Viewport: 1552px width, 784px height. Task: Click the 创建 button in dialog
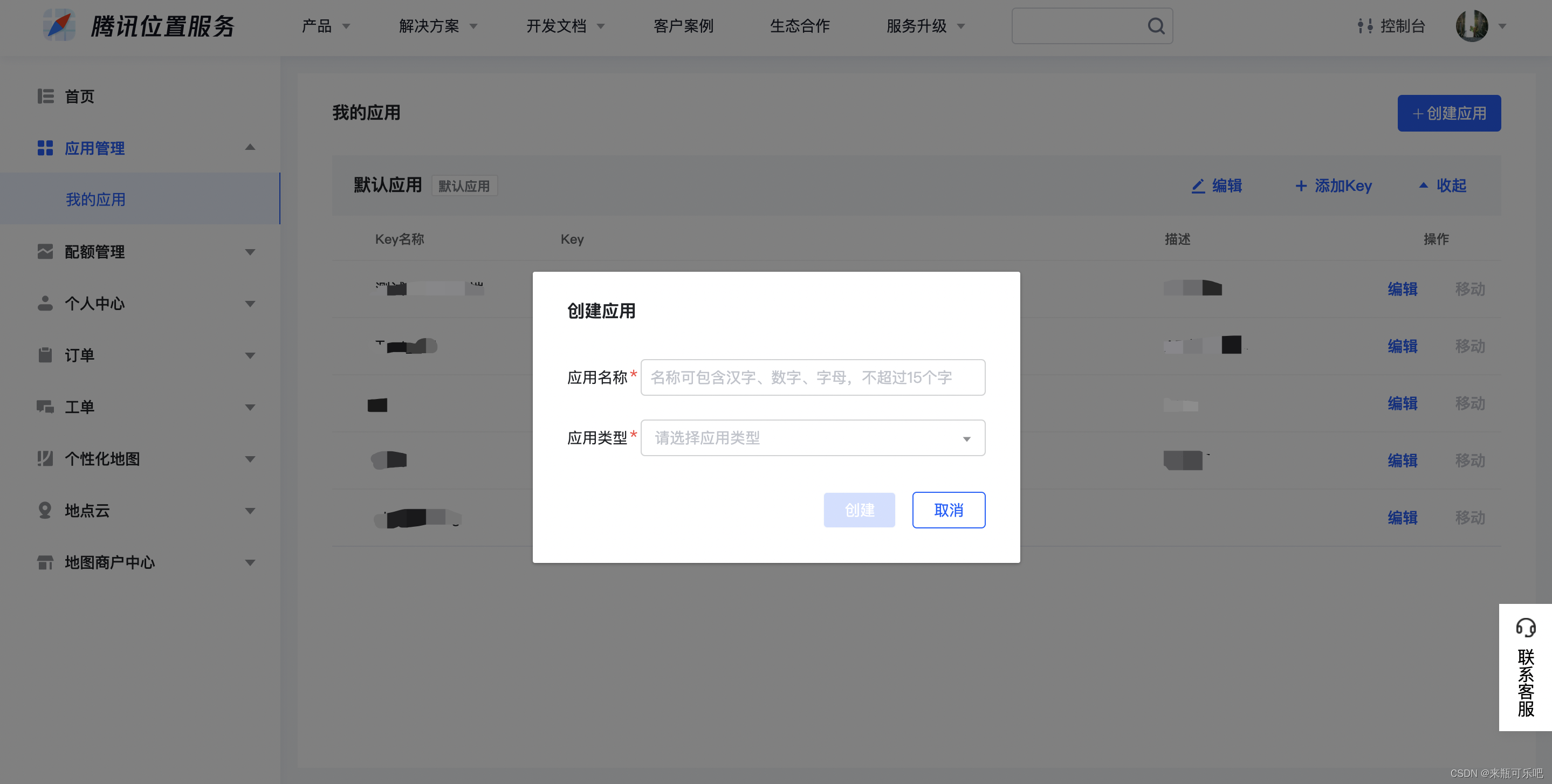click(859, 511)
